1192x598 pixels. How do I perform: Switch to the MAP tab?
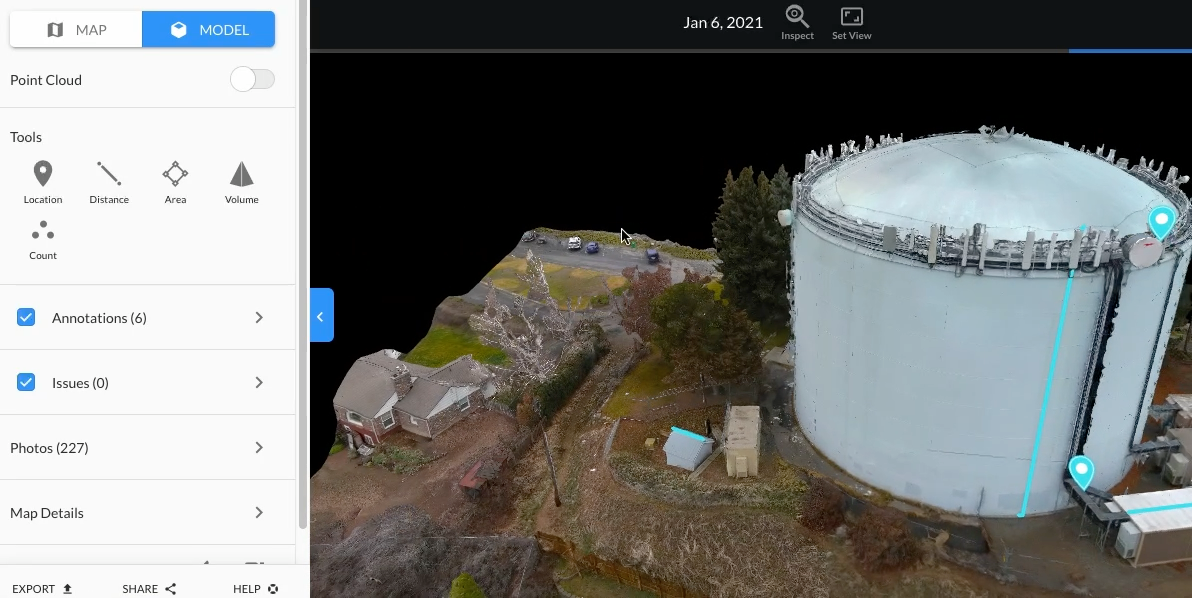[76, 30]
